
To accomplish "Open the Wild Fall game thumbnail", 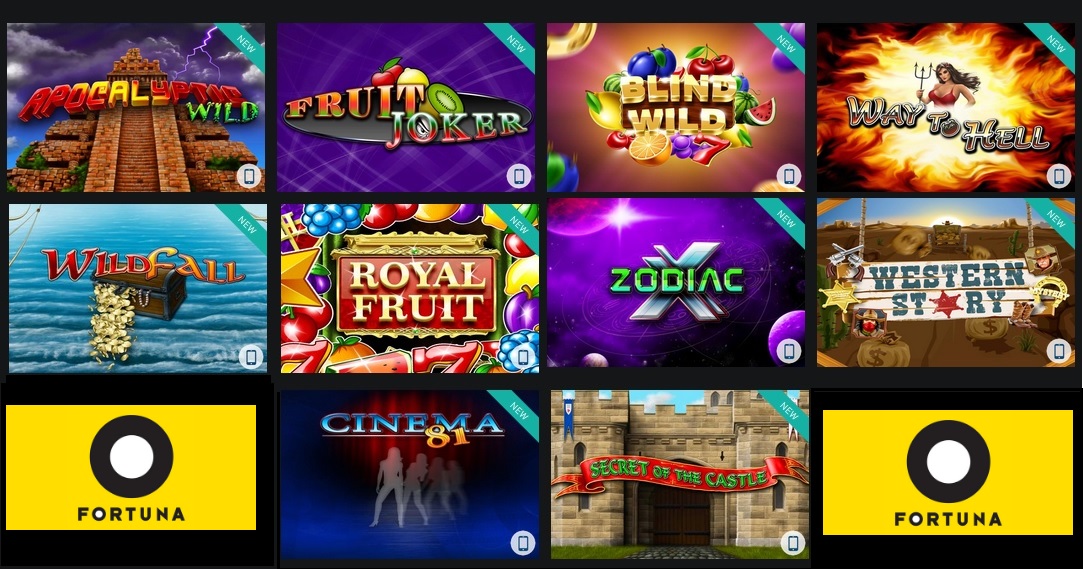I will (138, 289).
